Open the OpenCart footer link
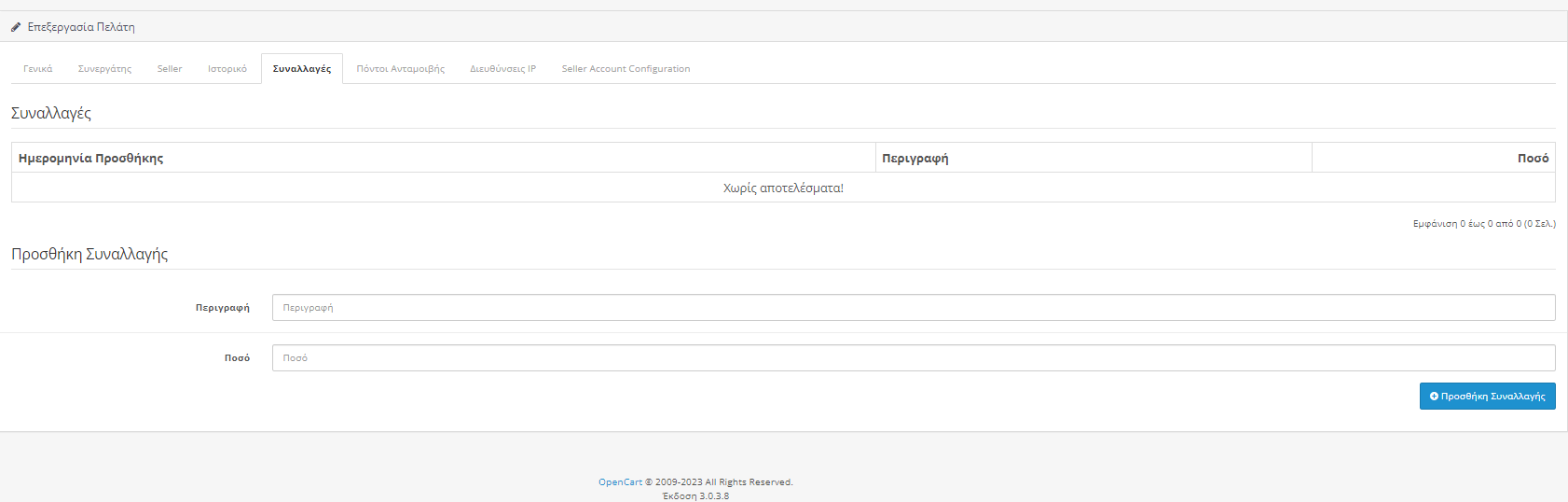The image size is (1568, 502). click(620, 482)
